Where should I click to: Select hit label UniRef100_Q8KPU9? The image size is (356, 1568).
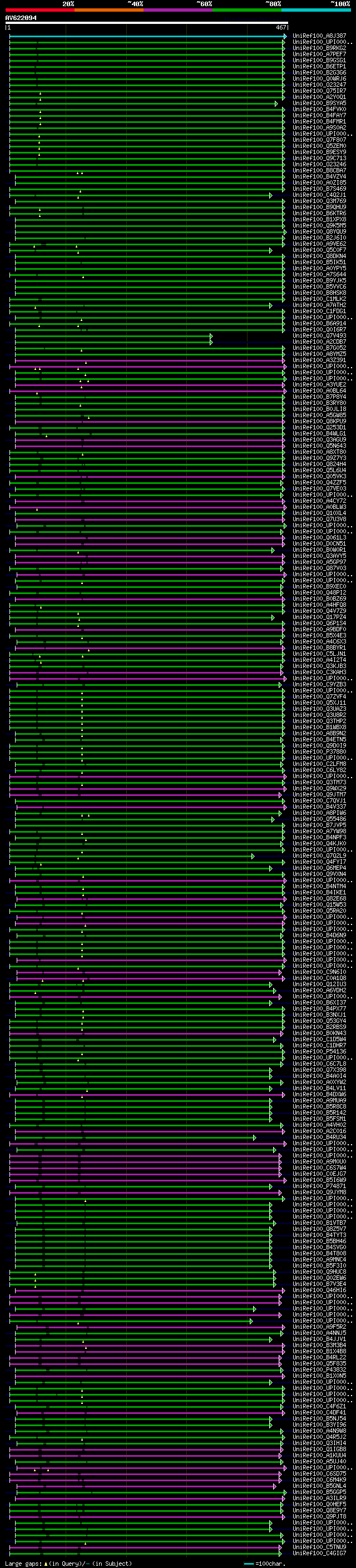(x=319, y=421)
